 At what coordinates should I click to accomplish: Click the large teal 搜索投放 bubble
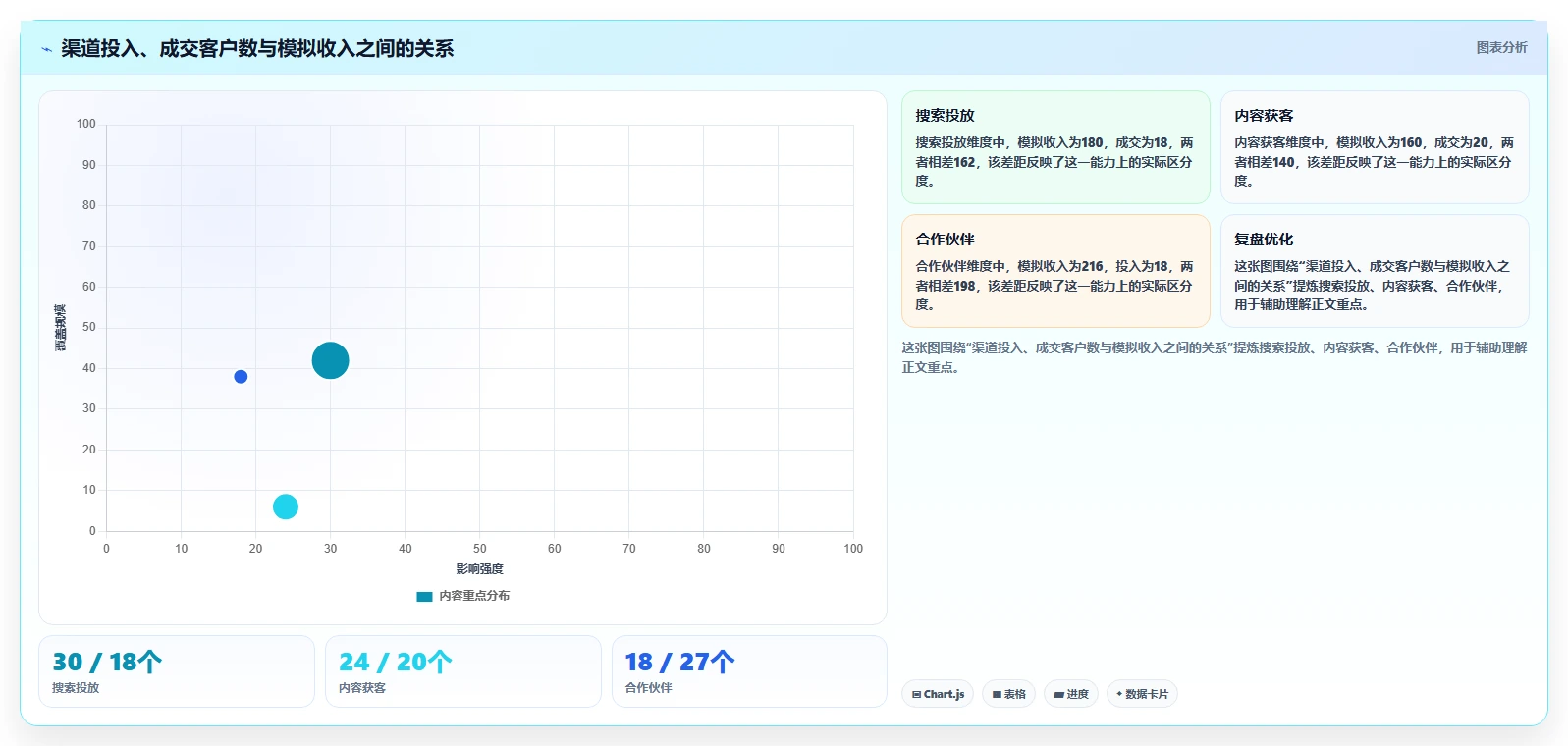pyautogui.click(x=330, y=360)
